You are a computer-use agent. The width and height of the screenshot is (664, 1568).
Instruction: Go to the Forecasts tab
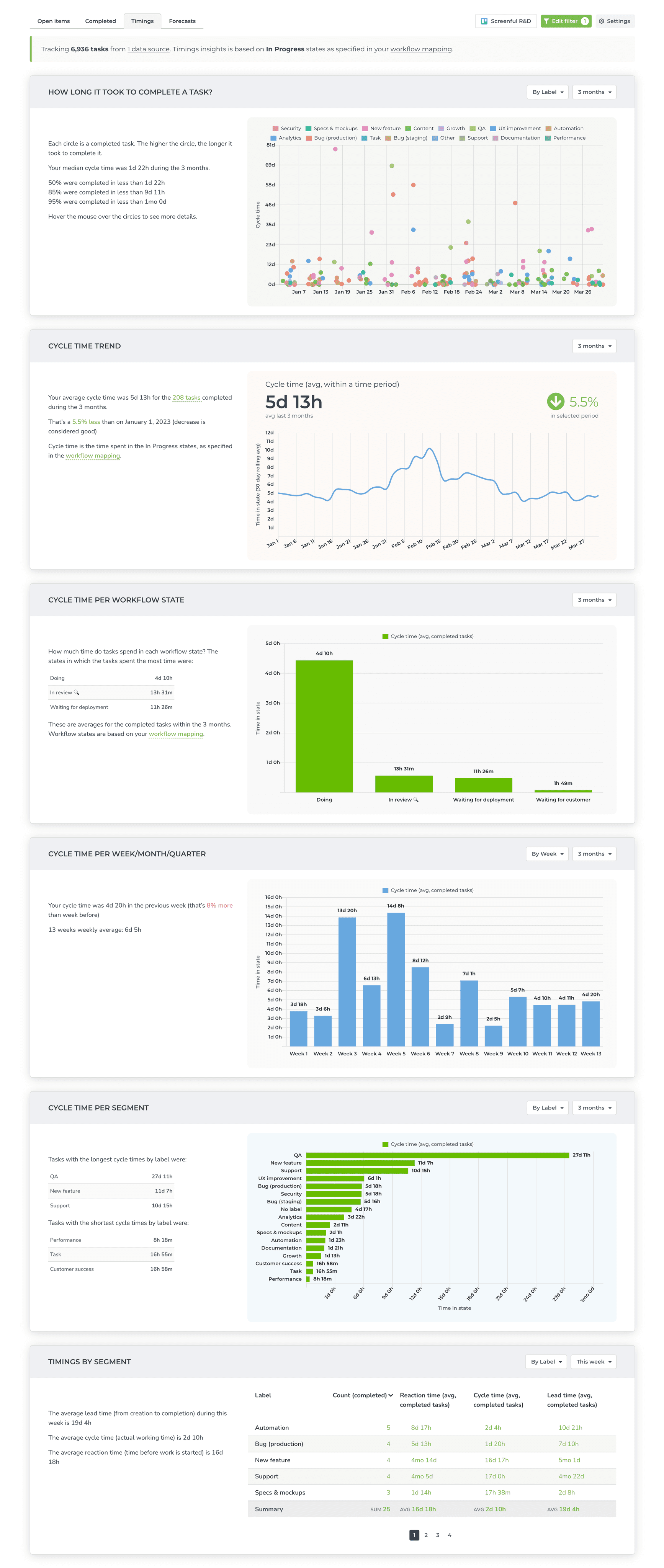[182, 21]
